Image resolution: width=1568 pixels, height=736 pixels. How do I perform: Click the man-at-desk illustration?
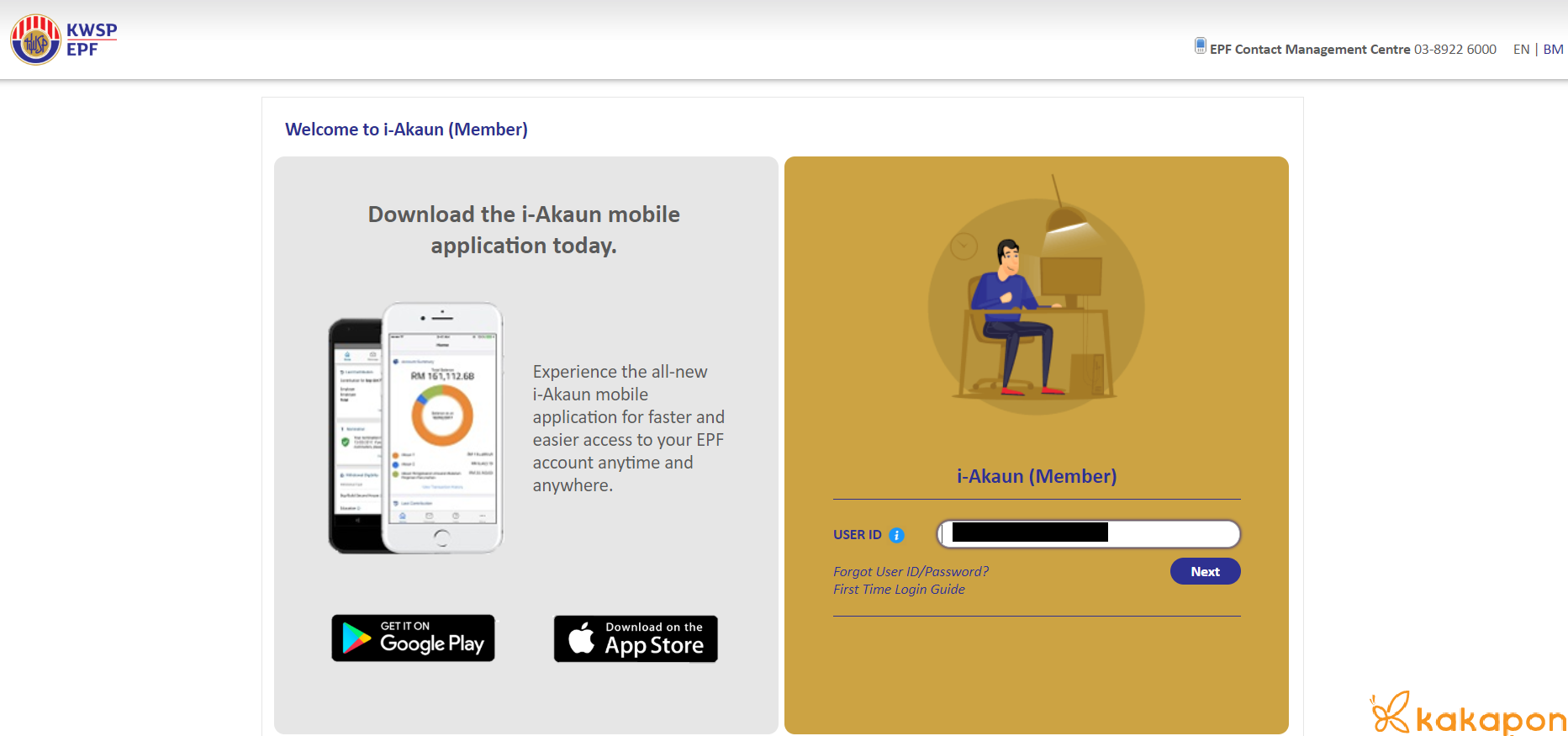click(1036, 294)
